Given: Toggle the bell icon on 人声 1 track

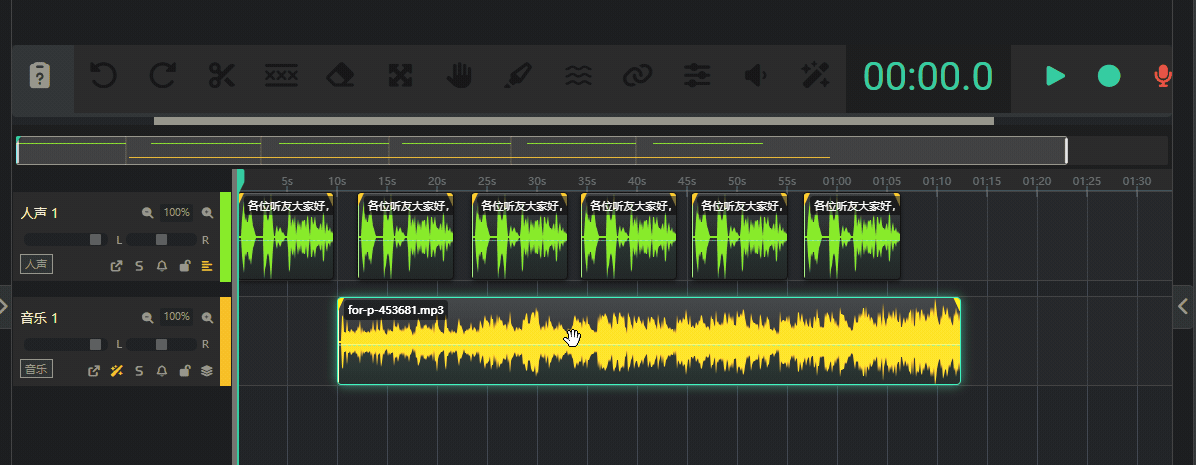Looking at the screenshot, I should [x=161, y=266].
